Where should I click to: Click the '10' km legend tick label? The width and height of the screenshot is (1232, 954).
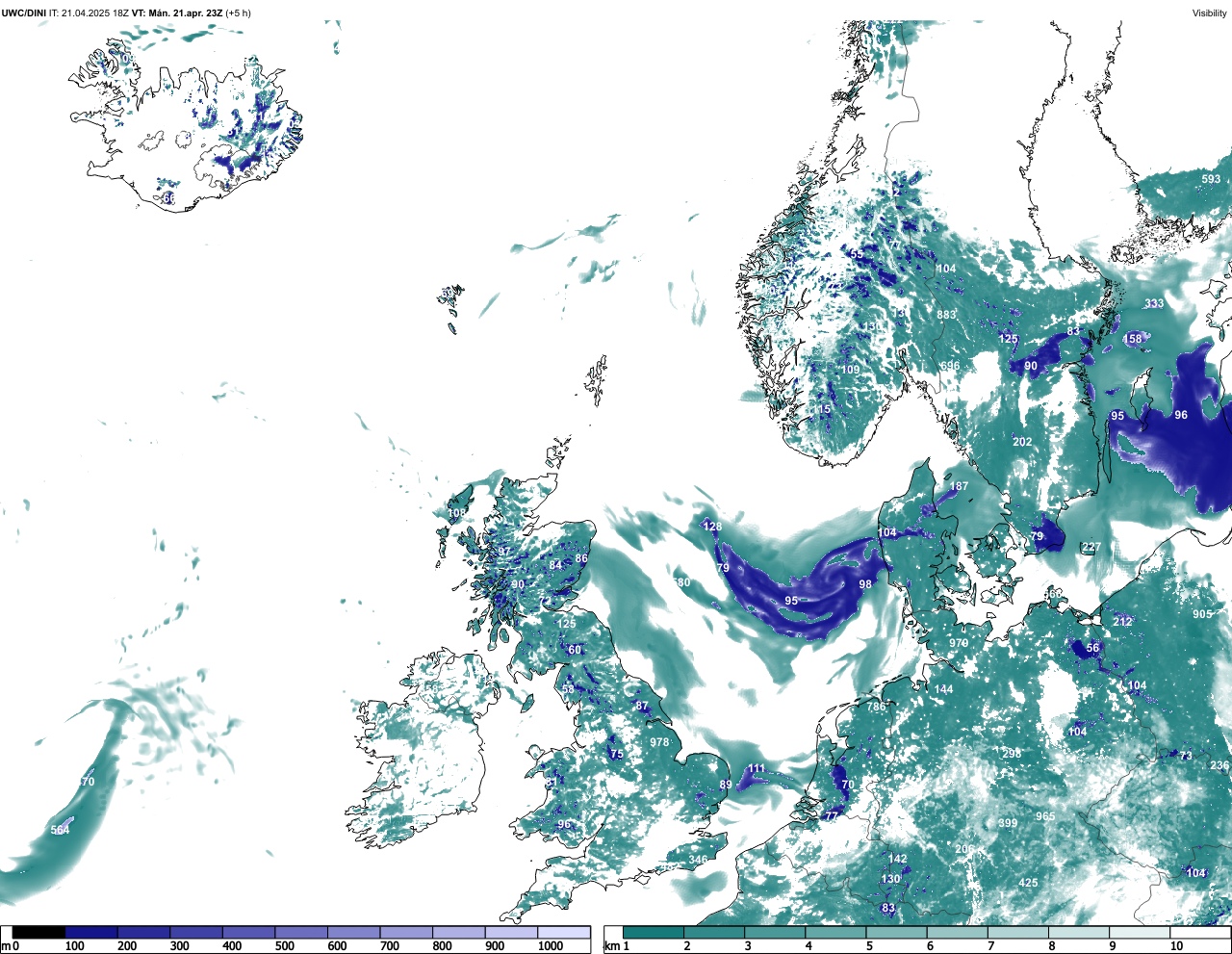point(1176,946)
